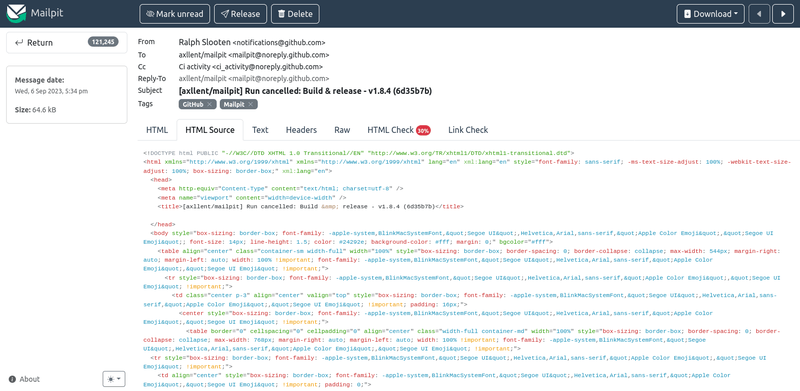Screen dimensions: 800x391
Task: Click the 30% HTML check badge
Action: [x=423, y=130]
